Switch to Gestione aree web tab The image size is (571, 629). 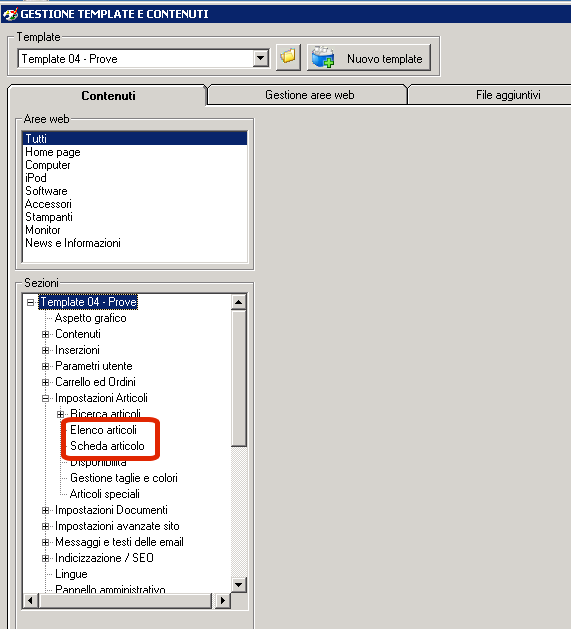pos(309,95)
